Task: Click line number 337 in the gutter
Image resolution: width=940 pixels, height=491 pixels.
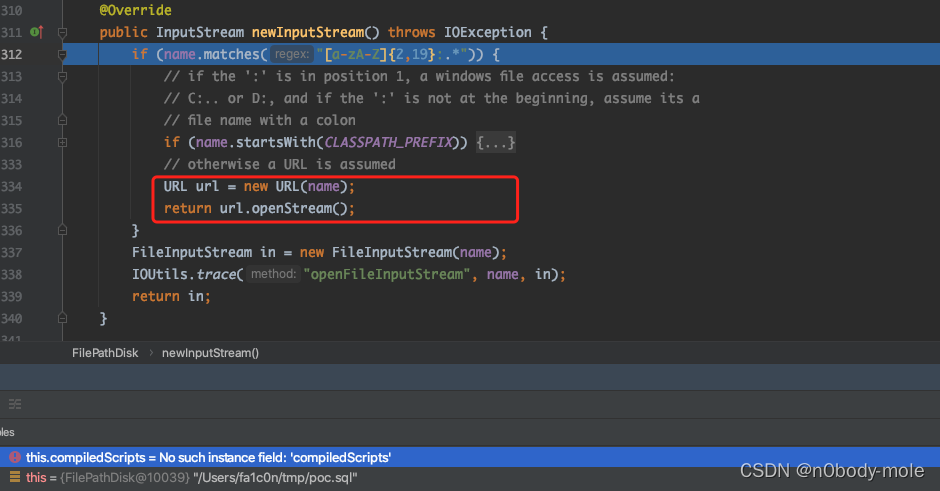Action: (x=11, y=252)
